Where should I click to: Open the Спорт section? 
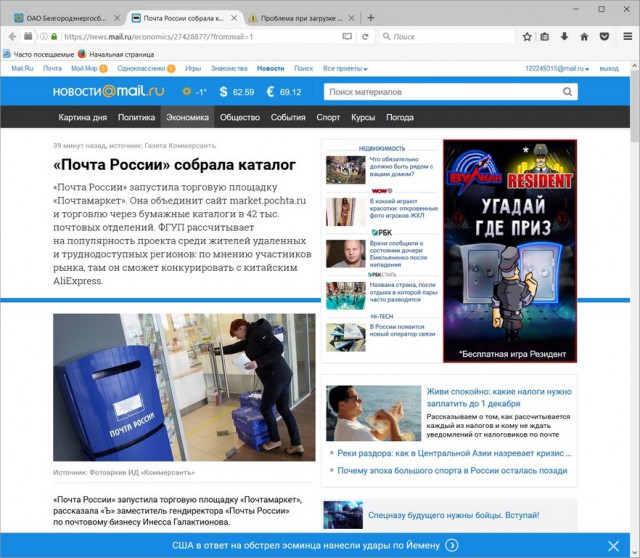point(328,118)
